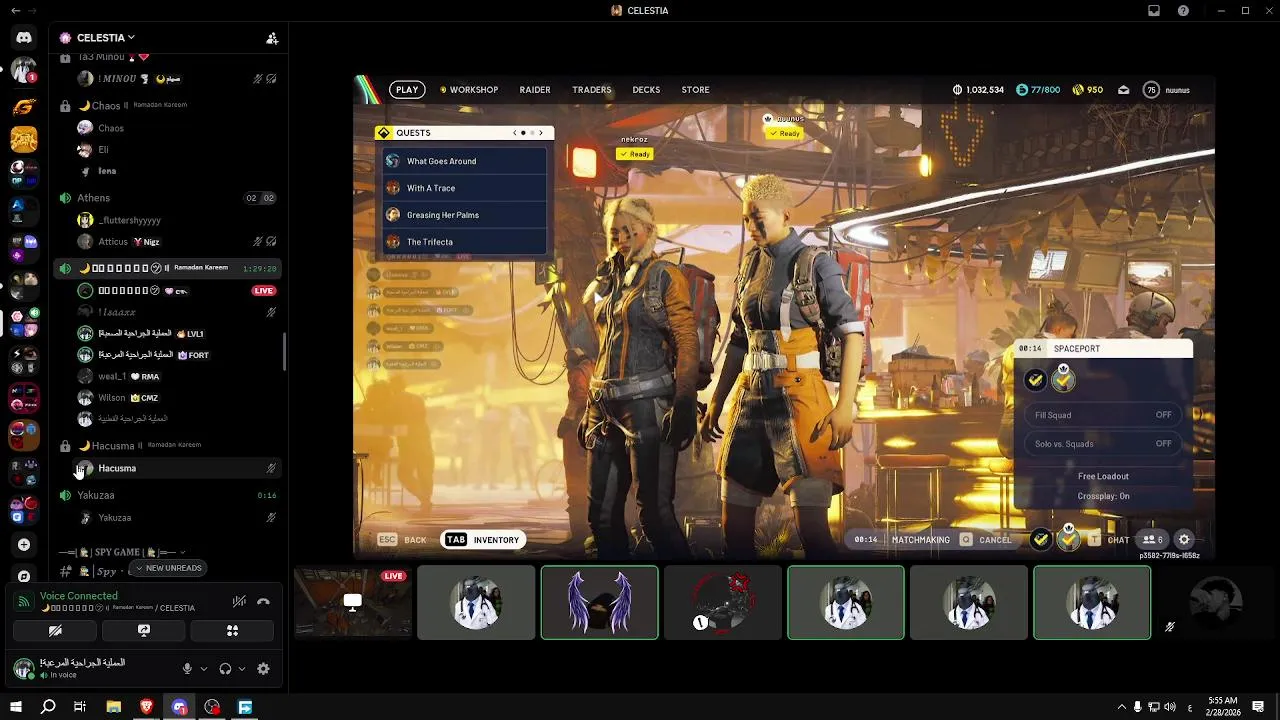Select LIVE stream thumbnail tile
The width and height of the screenshot is (1280, 720).
352,602
